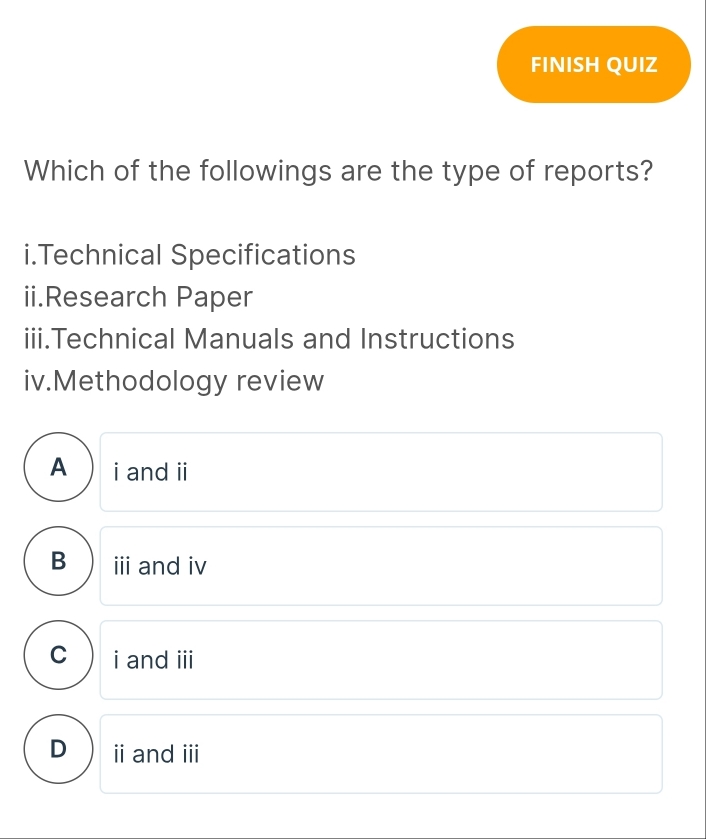Click the 'Methodology review' list item
Screen dimensions: 706x839
pyautogui.click(x=174, y=381)
